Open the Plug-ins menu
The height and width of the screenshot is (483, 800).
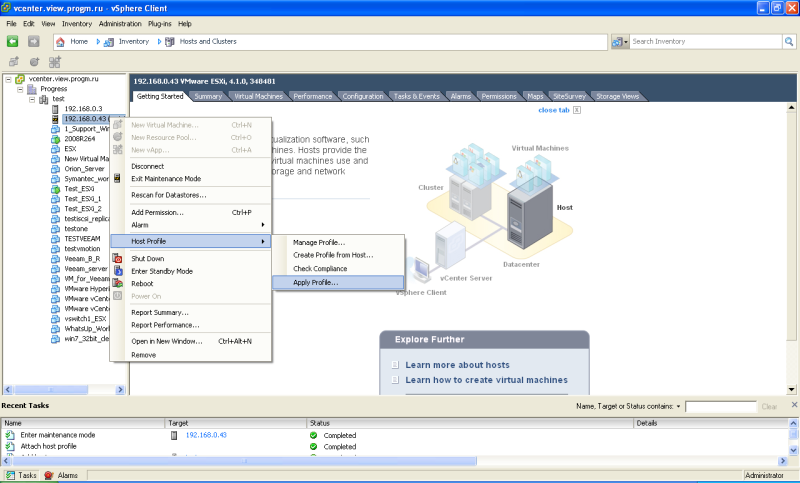tap(159, 24)
